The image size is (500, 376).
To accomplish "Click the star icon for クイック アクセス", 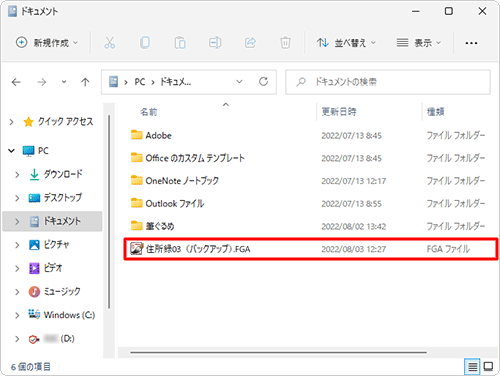I will click(x=29, y=122).
